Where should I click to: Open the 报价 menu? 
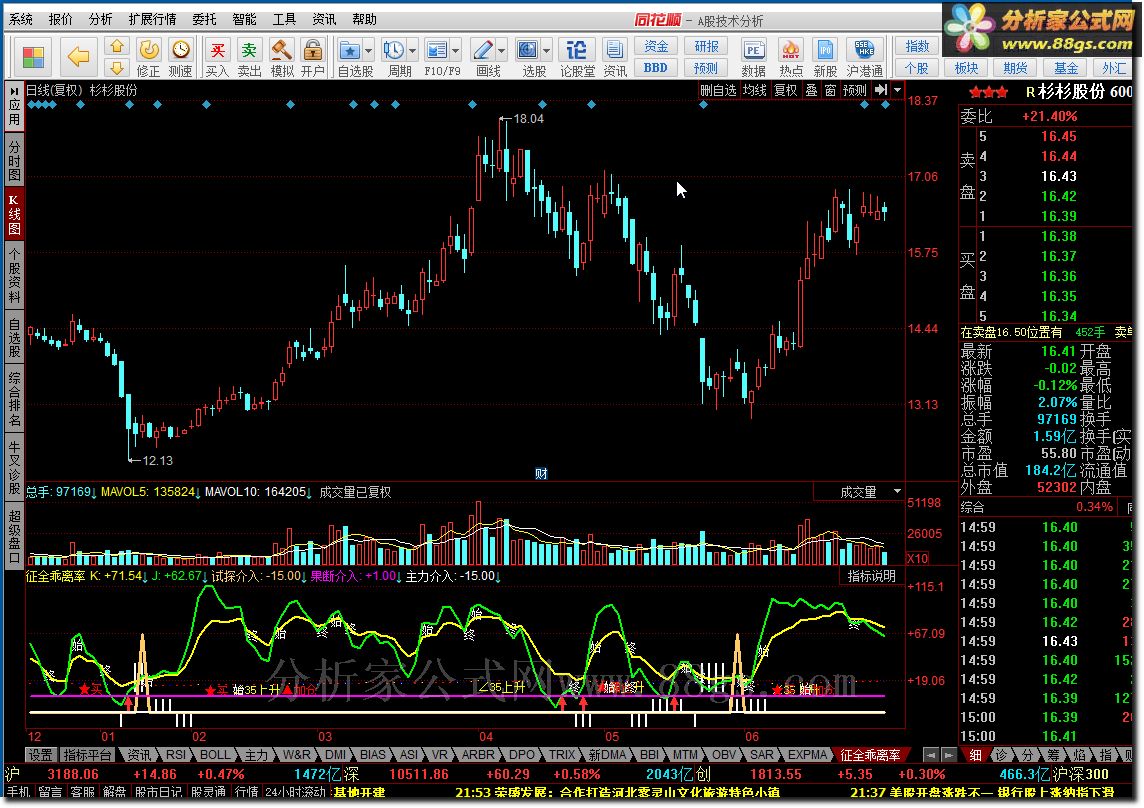[61, 20]
